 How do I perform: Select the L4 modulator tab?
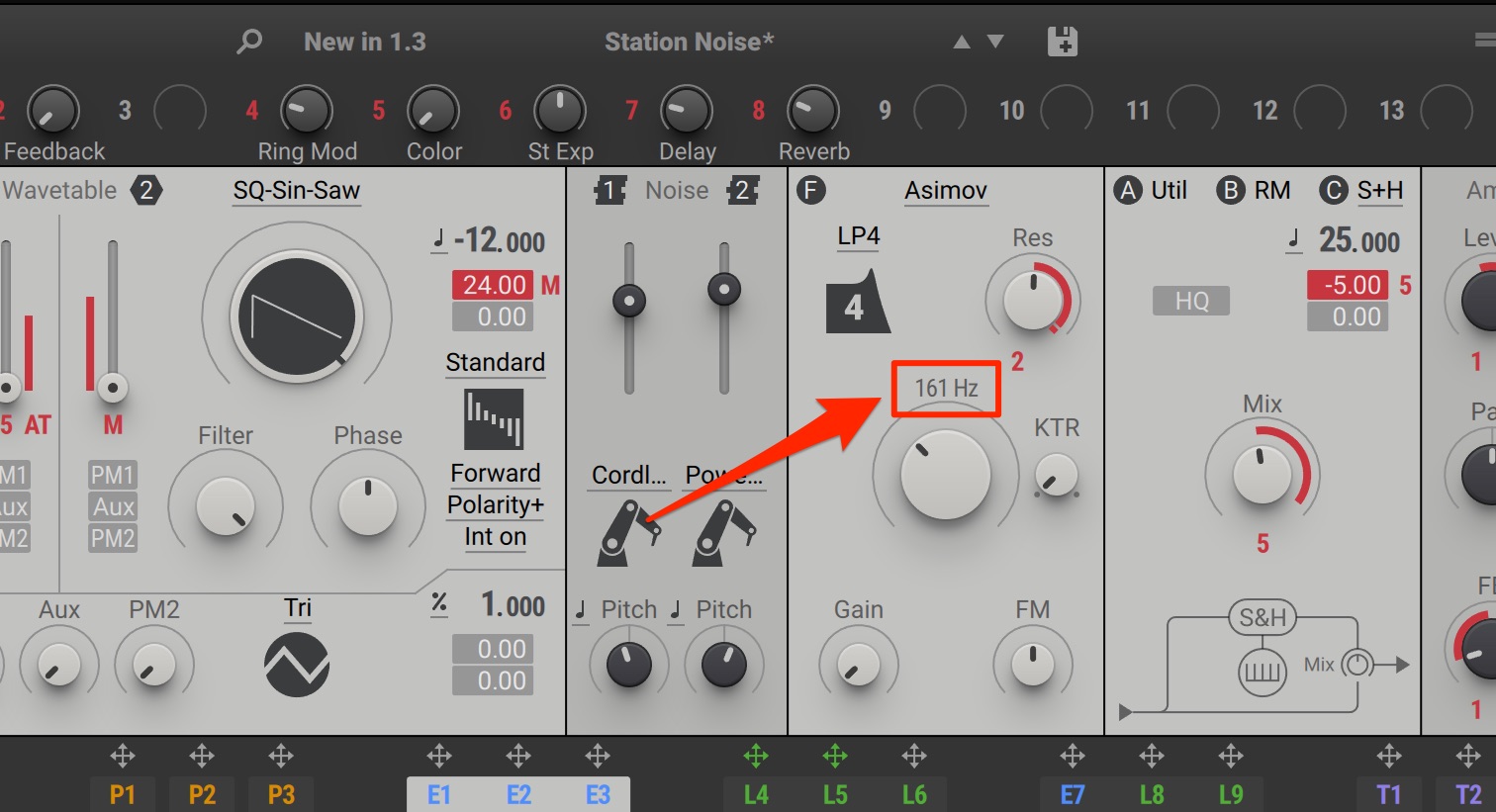click(756, 794)
